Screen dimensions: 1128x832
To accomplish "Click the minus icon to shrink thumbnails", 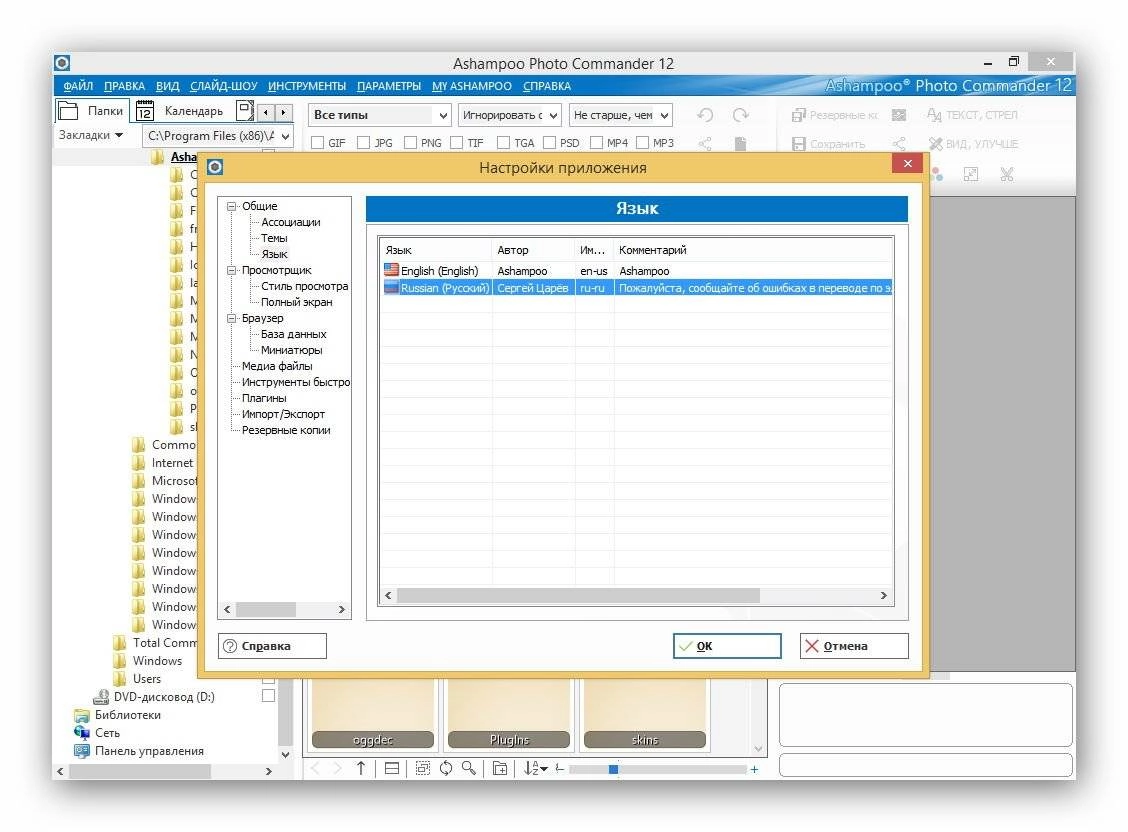I will 560,769.
